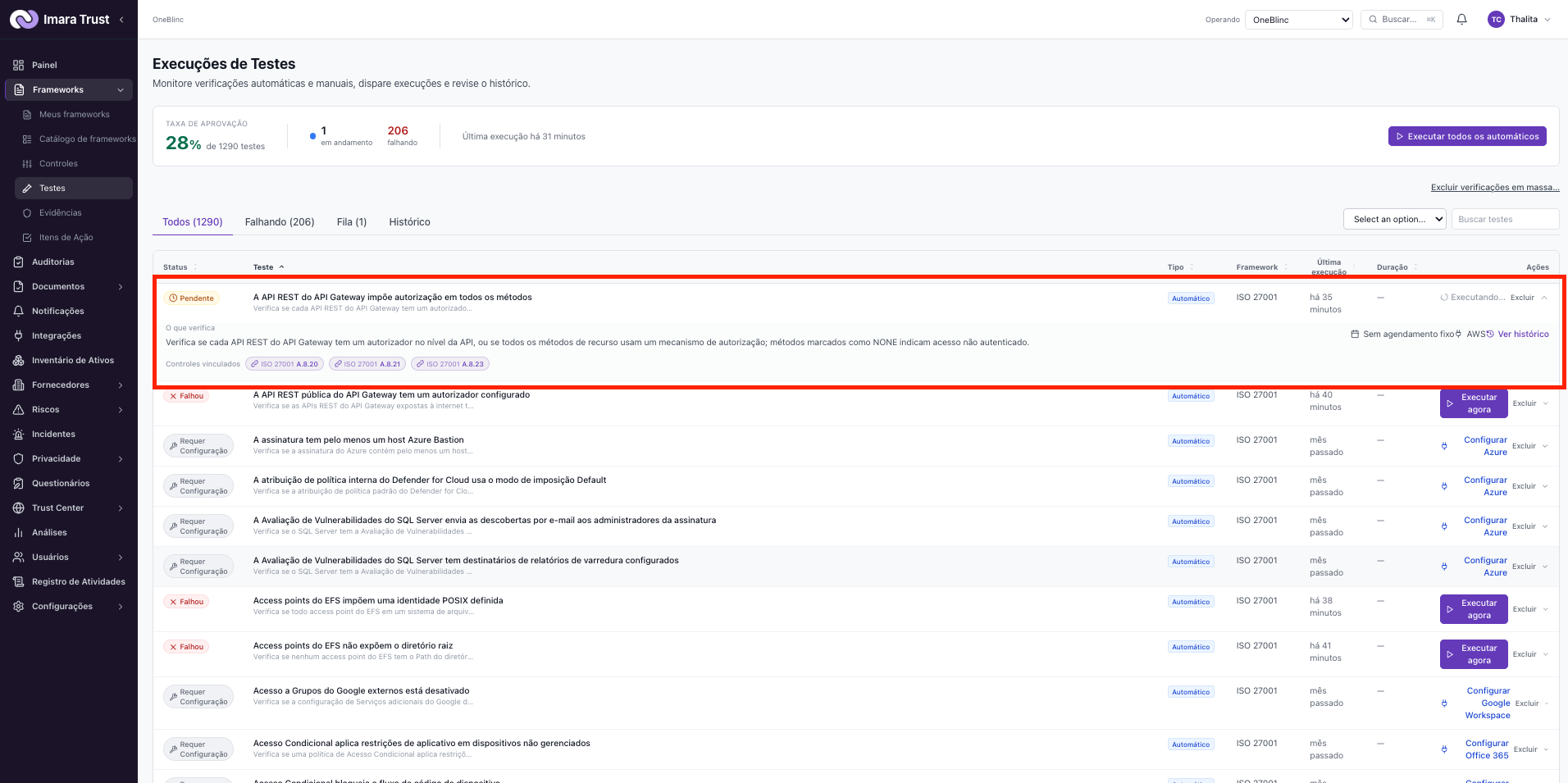Click plug icon in Azure Bastion row

pos(1444,446)
